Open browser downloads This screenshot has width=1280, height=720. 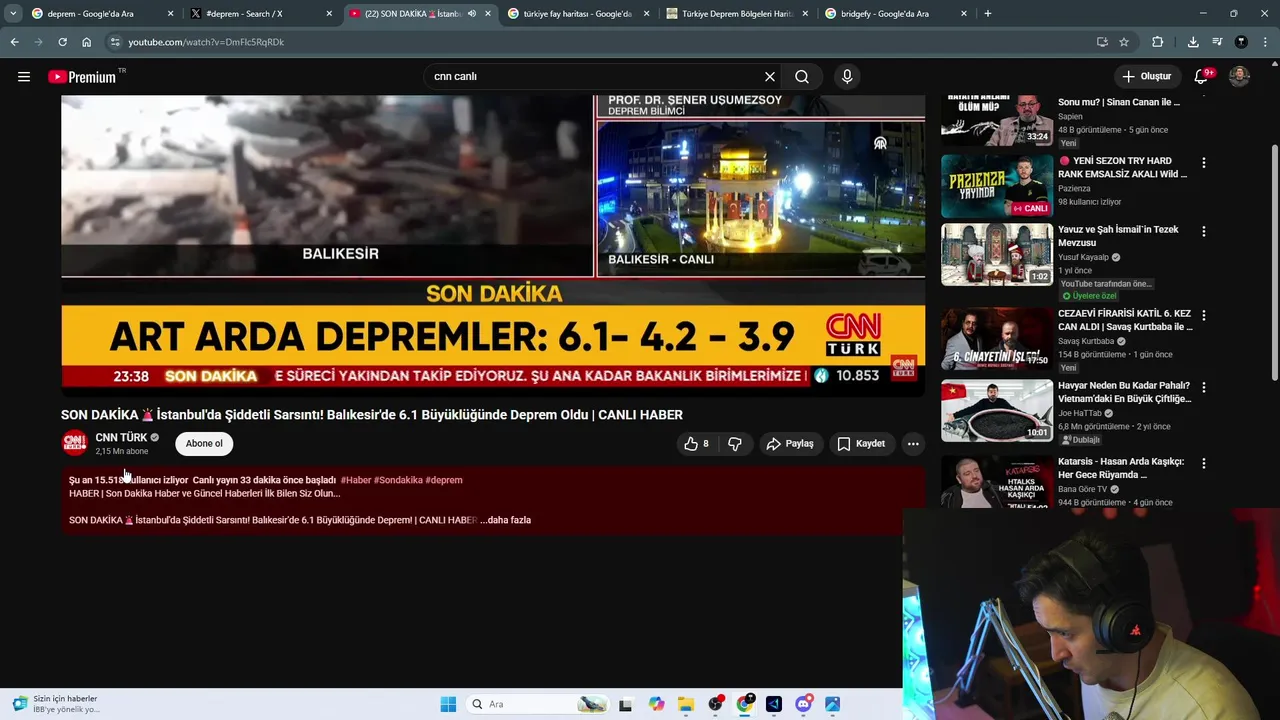click(x=1193, y=42)
